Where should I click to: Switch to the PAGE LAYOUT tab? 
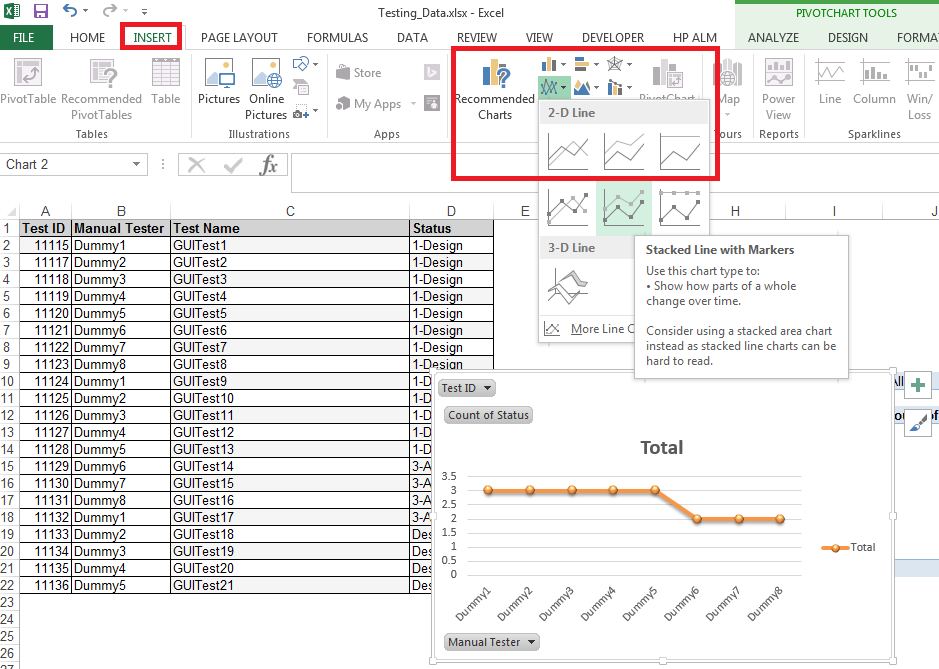[239, 38]
